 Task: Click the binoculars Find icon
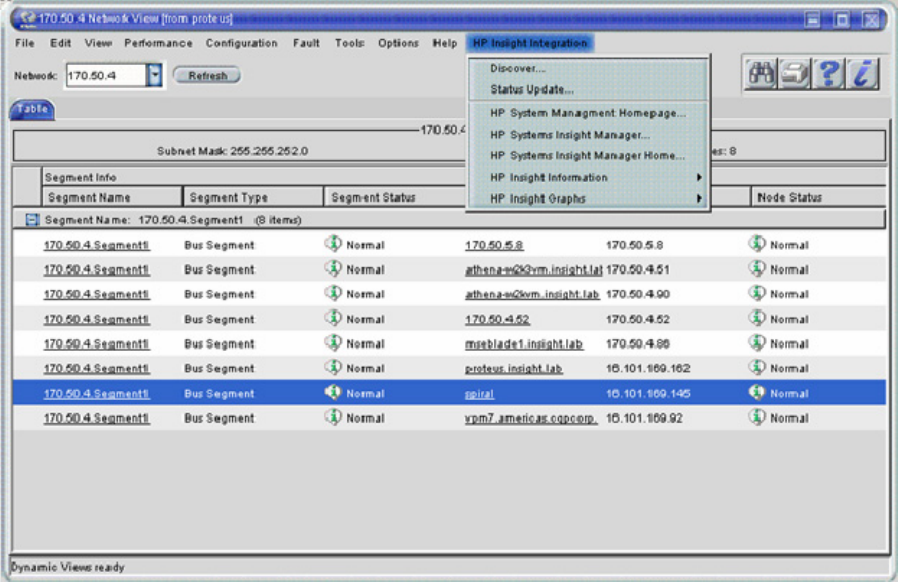point(761,73)
